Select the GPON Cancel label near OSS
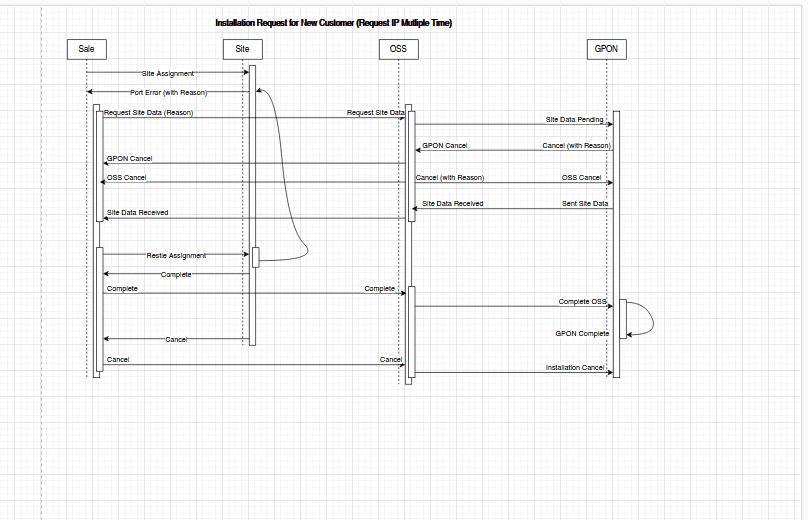 (x=445, y=146)
